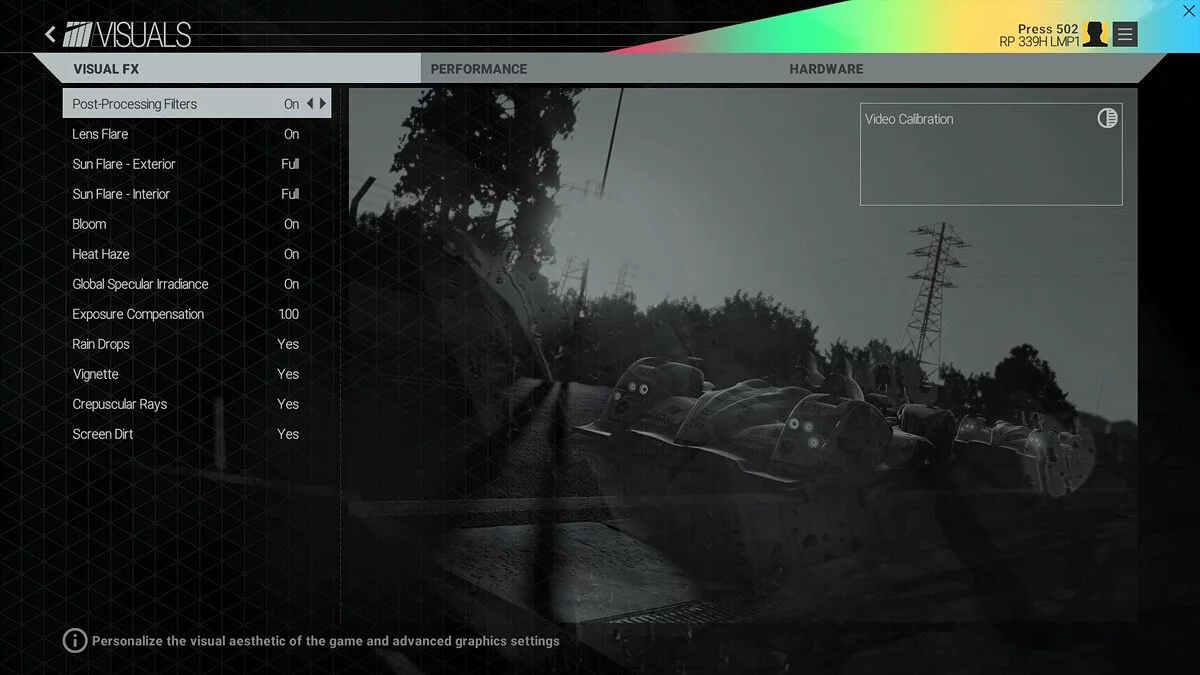Image resolution: width=1200 pixels, height=675 pixels.
Task: Close the window with the X
Action: (1188, 10)
